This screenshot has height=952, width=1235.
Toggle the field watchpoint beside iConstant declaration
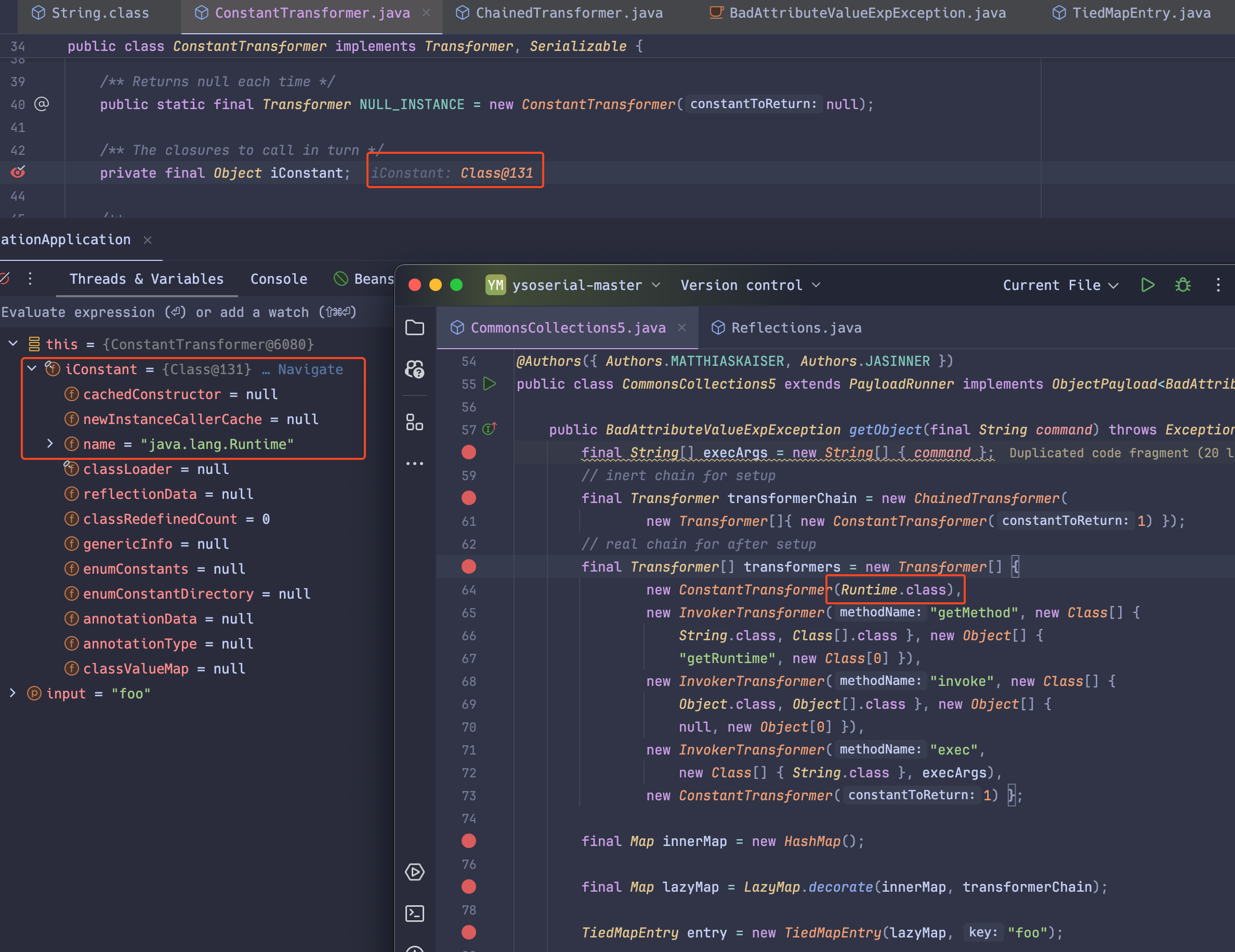18,172
